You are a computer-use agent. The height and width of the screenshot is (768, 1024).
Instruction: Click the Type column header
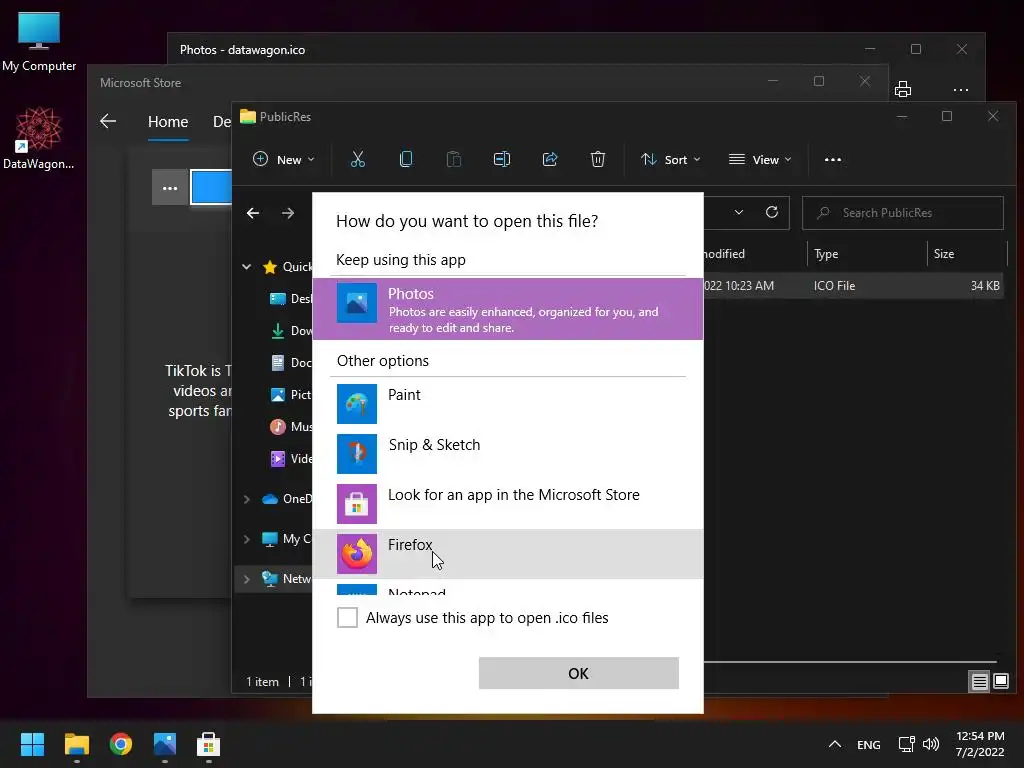867,254
